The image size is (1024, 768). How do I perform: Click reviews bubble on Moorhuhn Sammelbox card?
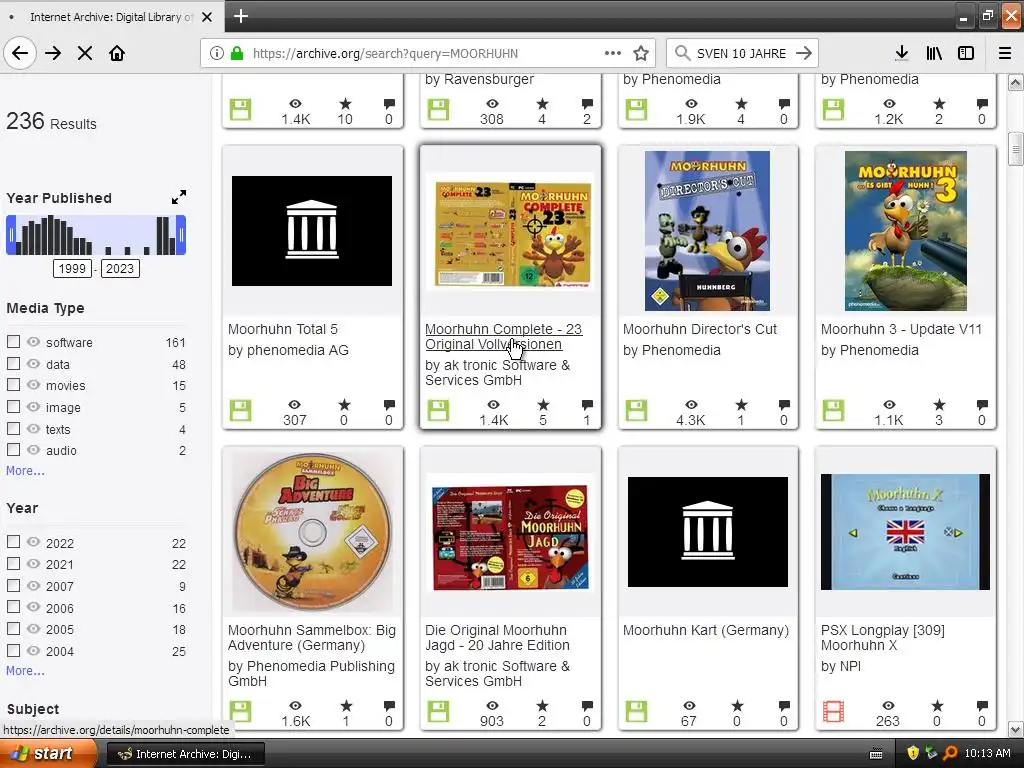[389, 706]
